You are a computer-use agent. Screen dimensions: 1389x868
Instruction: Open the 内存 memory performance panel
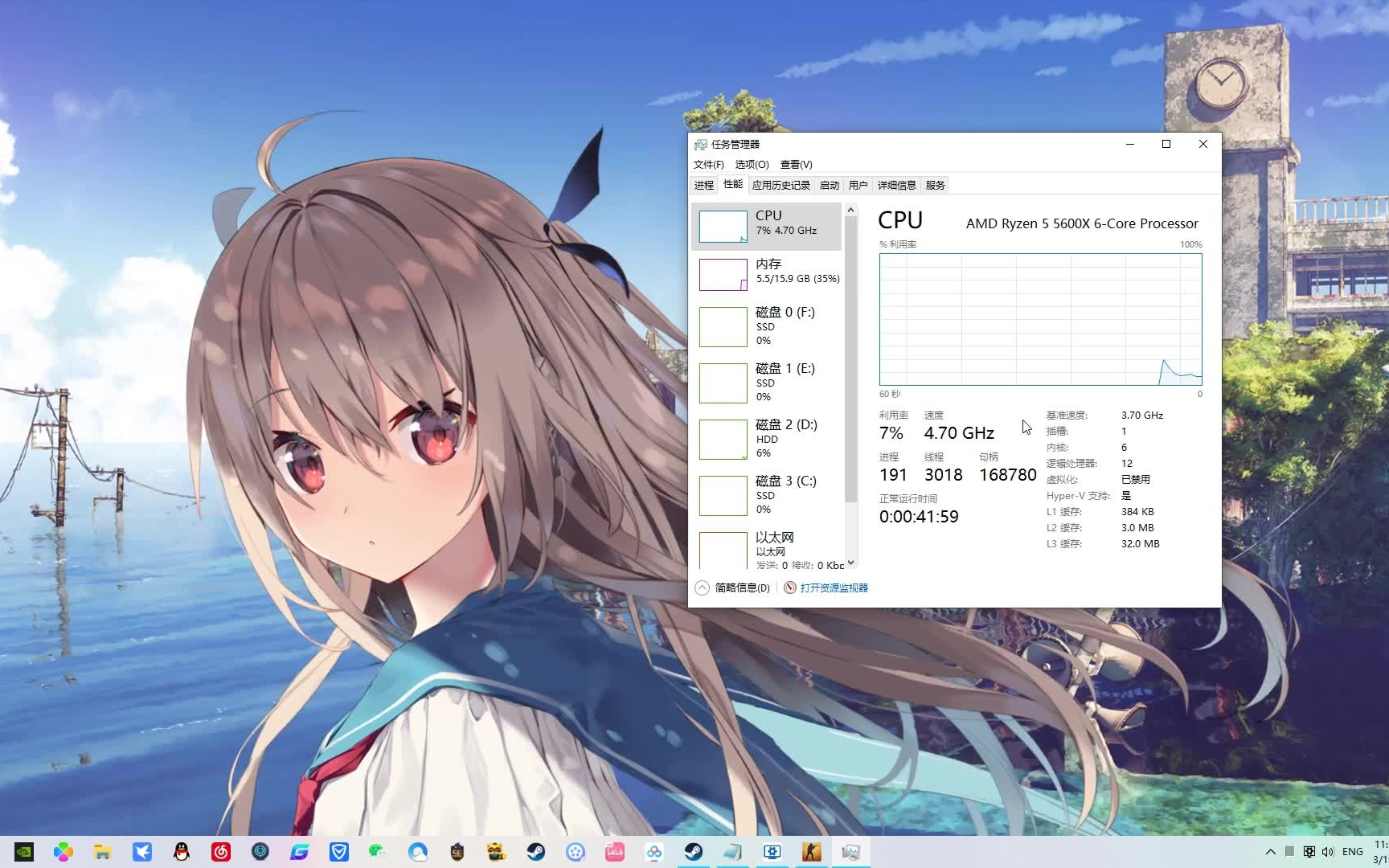pyautogui.click(x=767, y=273)
